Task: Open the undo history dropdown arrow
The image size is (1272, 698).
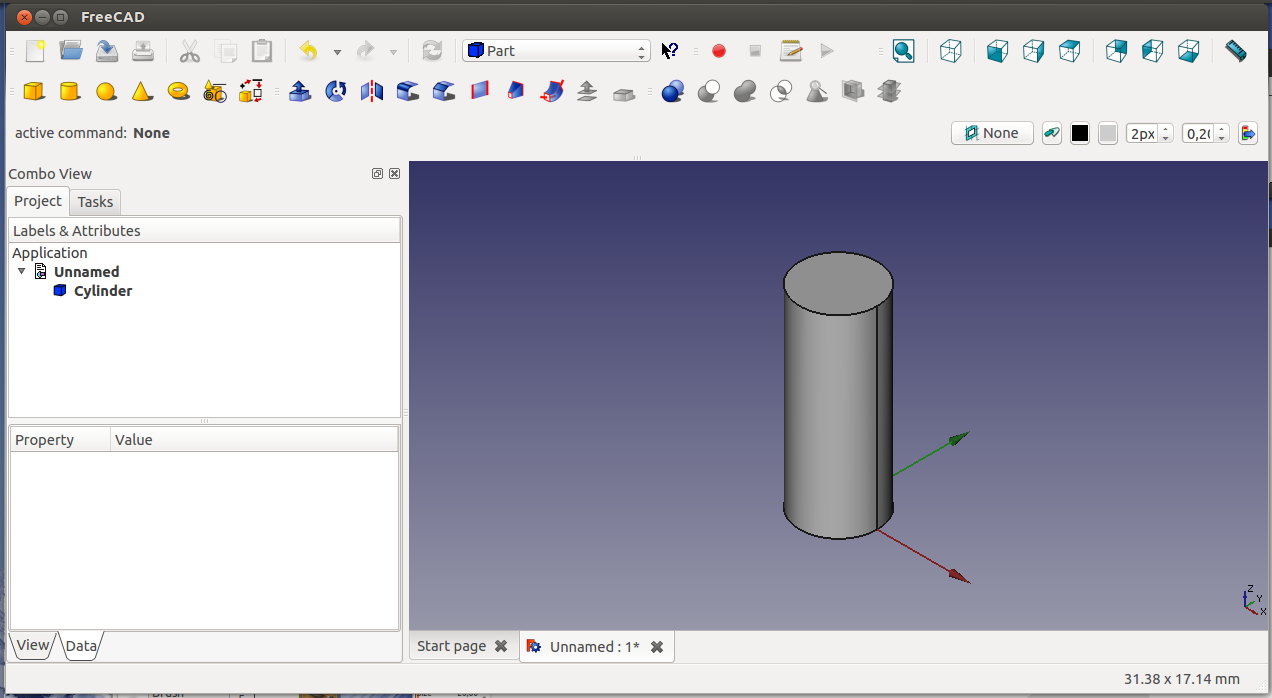Action: [337, 52]
